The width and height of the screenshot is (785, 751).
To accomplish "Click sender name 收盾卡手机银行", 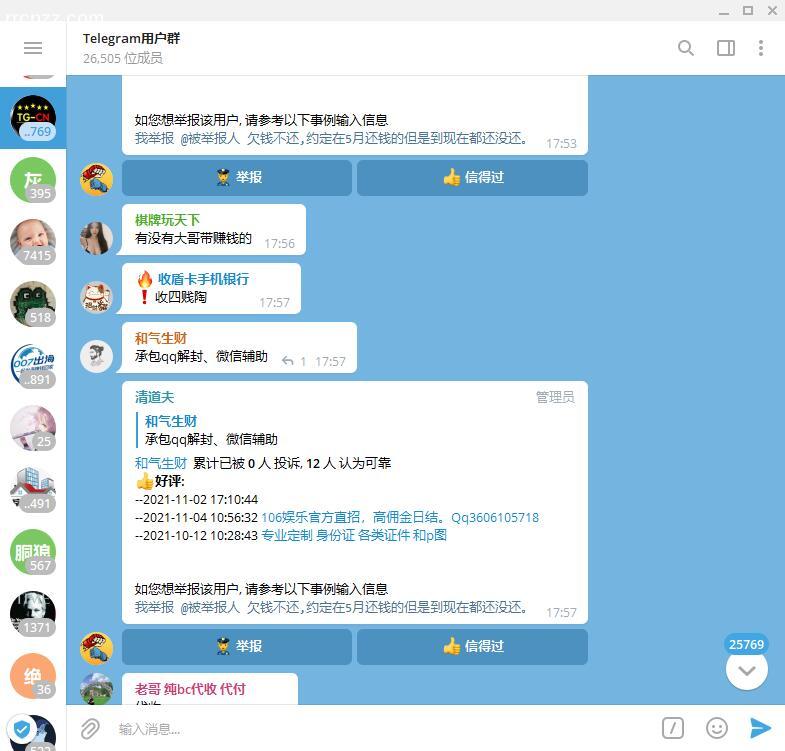I will (x=203, y=279).
